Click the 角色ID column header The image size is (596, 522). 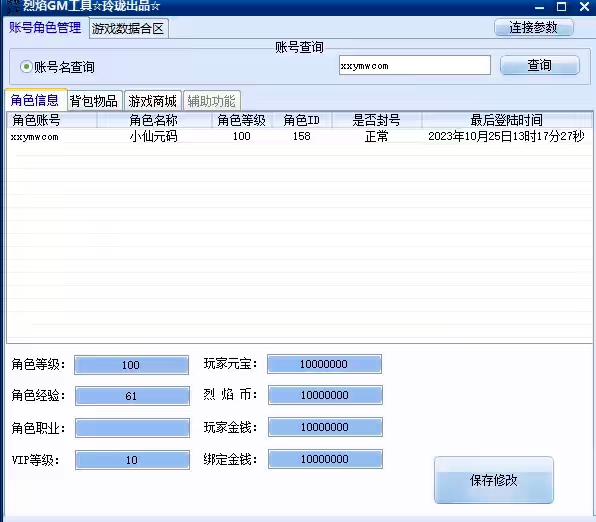pos(302,120)
